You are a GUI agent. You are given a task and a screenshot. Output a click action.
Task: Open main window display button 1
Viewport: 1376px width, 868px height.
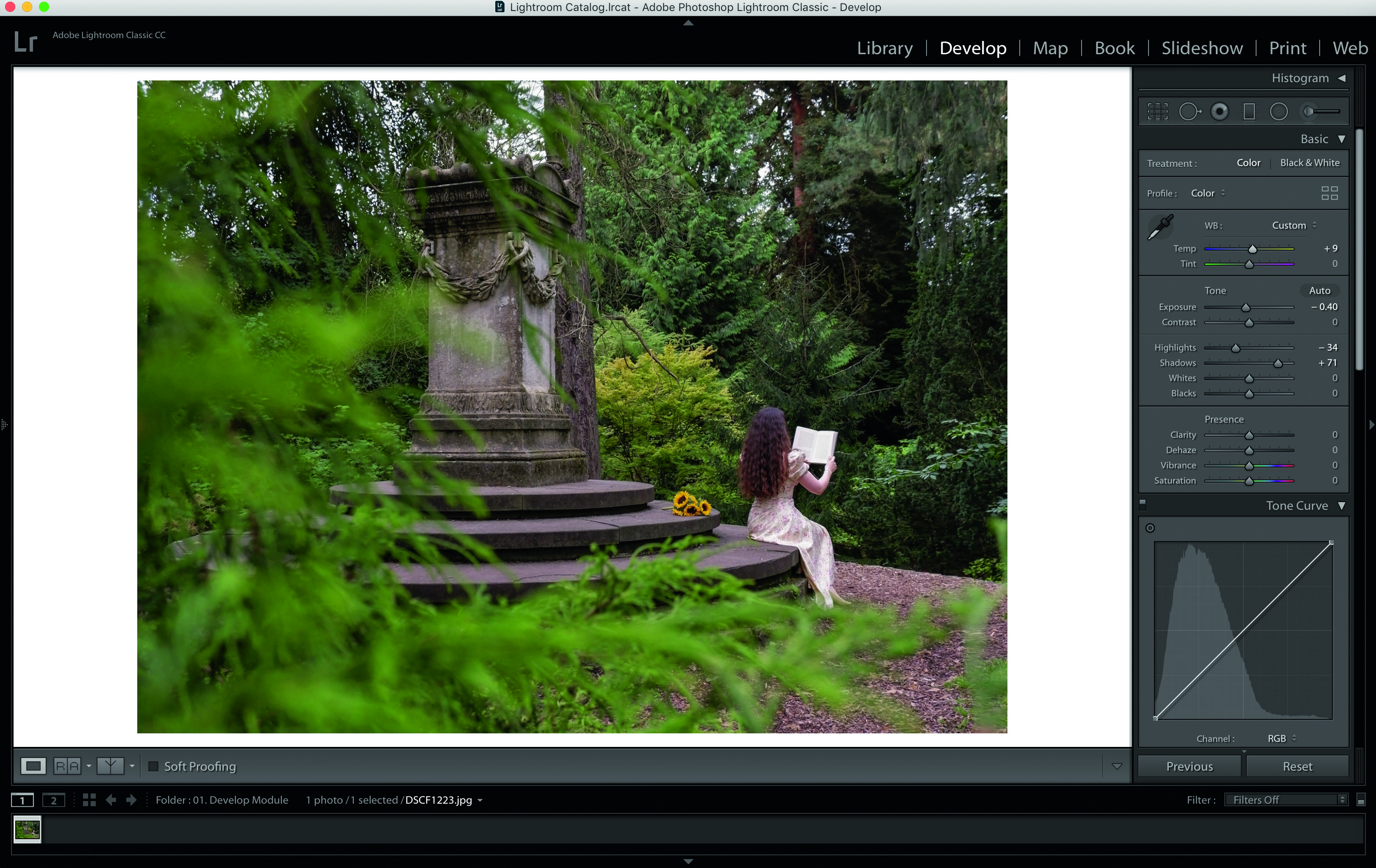(x=22, y=800)
